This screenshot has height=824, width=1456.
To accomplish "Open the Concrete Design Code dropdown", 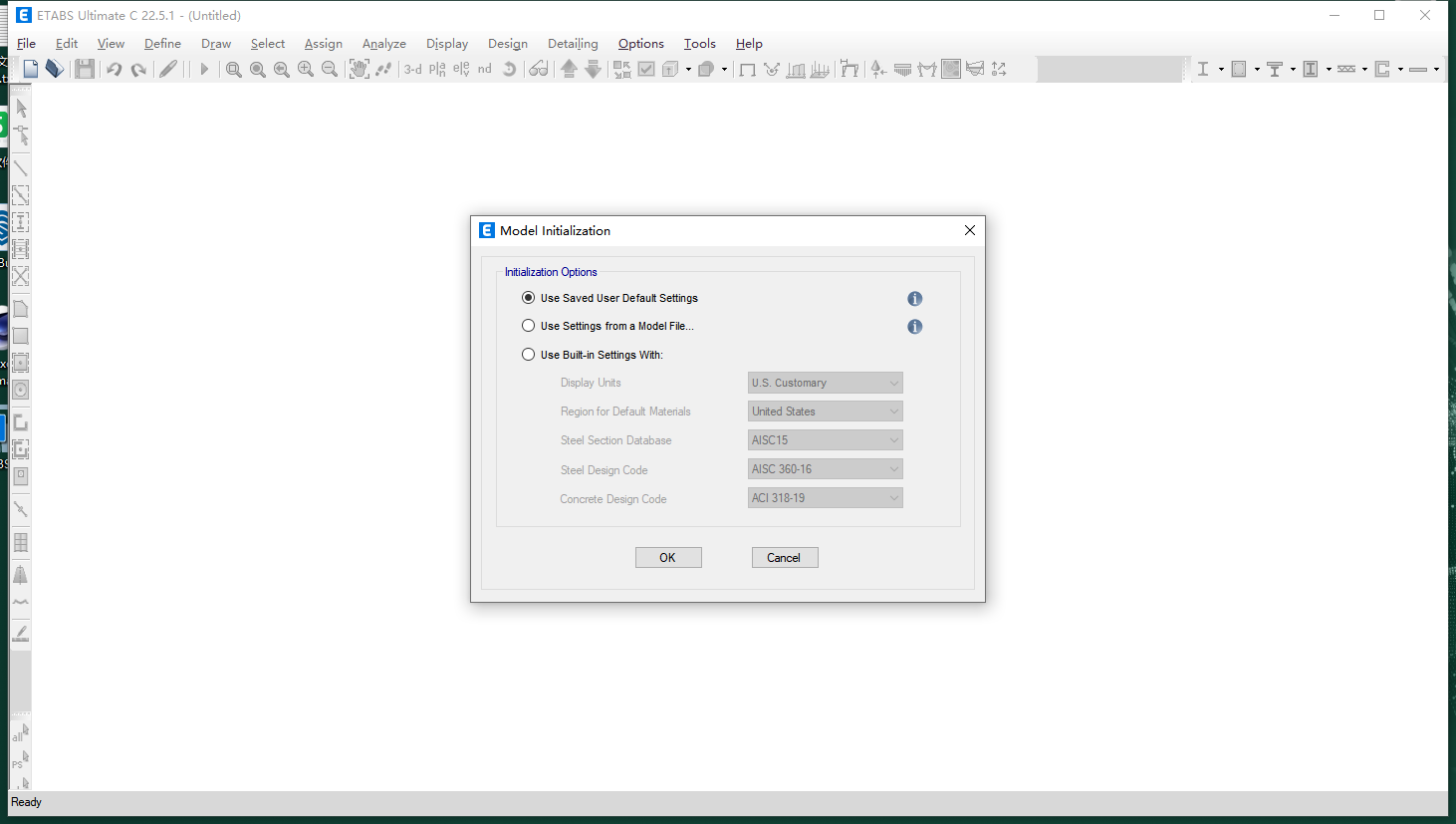I will pos(826,498).
